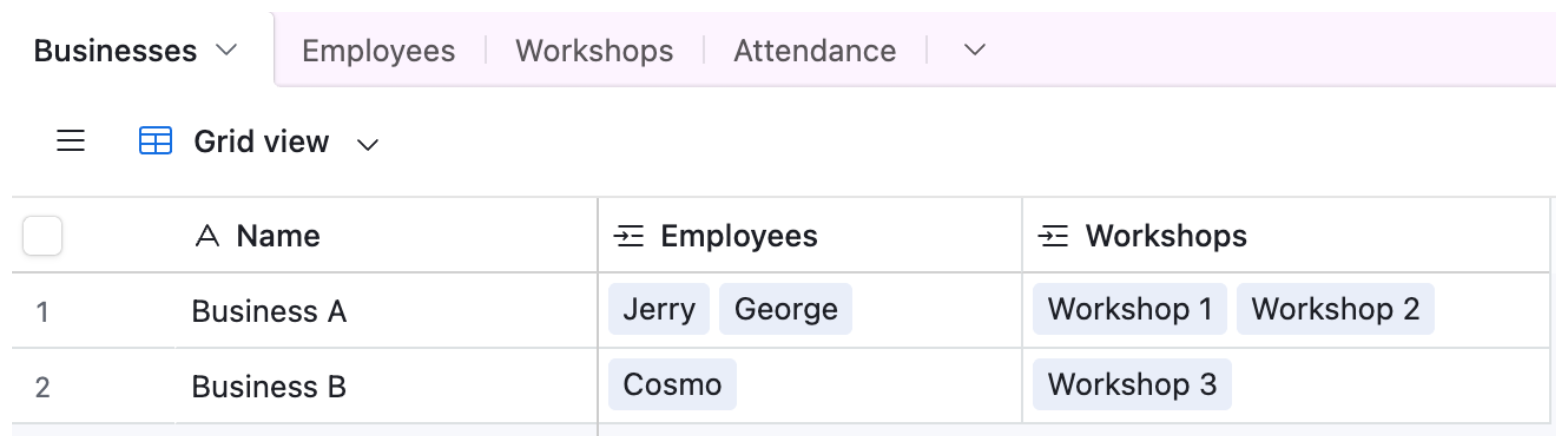The image size is (1568, 448).
Task: Open the Grid view dropdown chevron
Action: (368, 145)
